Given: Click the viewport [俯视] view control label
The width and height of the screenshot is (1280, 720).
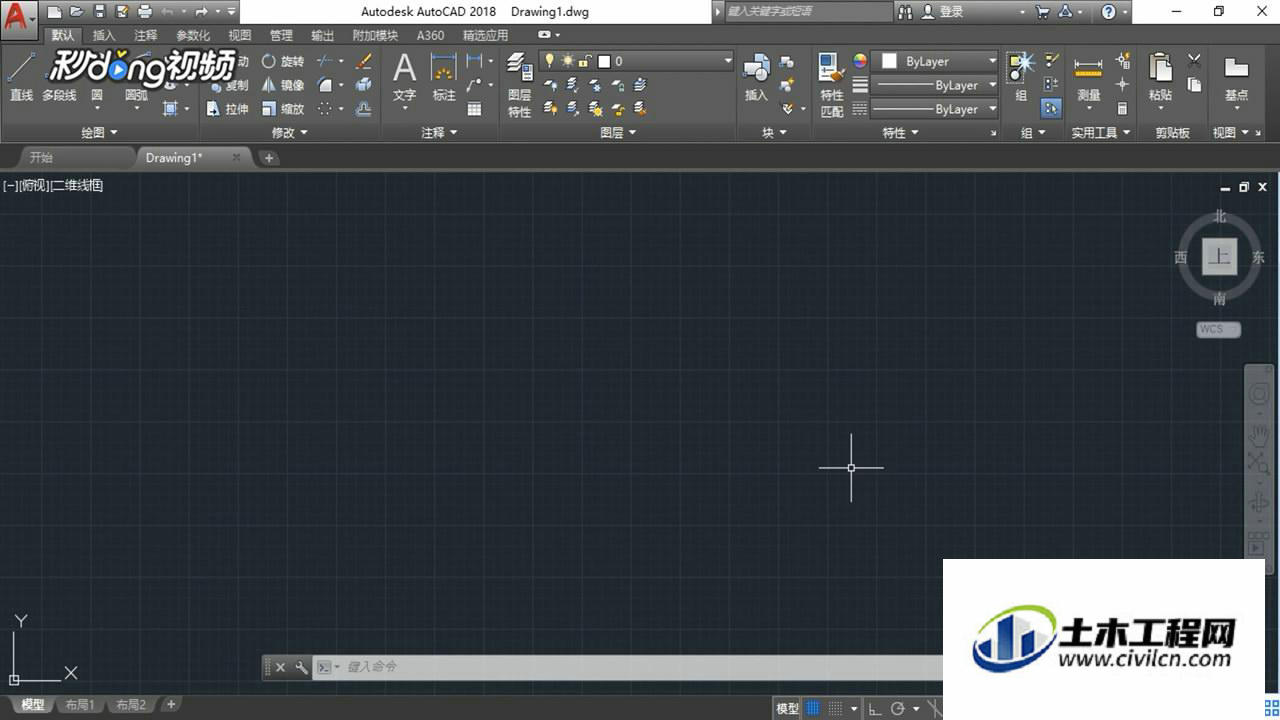Looking at the screenshot, I should (33, 185).
